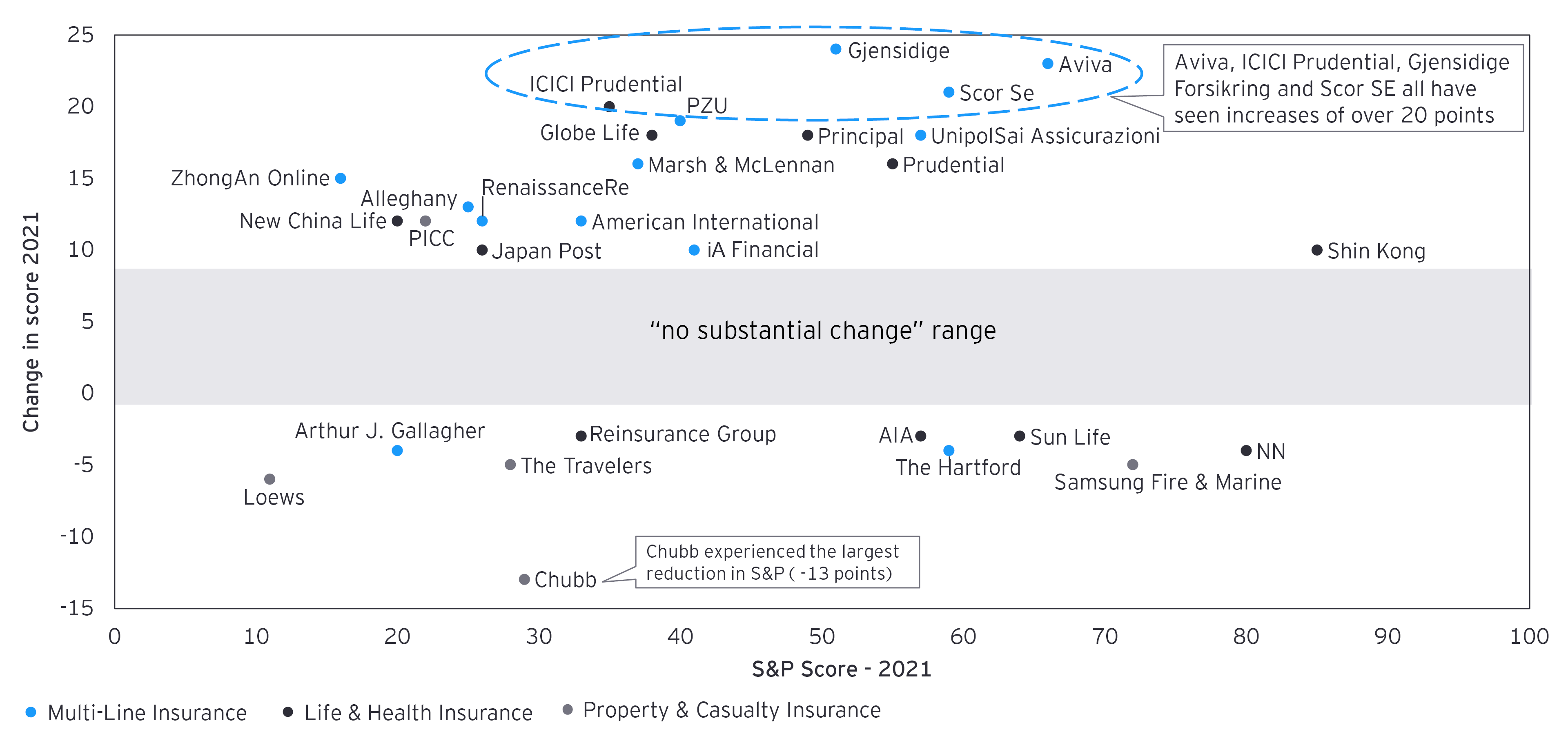Select the Aviva data point
Image resolution: width=1568 pixels, height=743 pixels.
tap(1047, 64)
